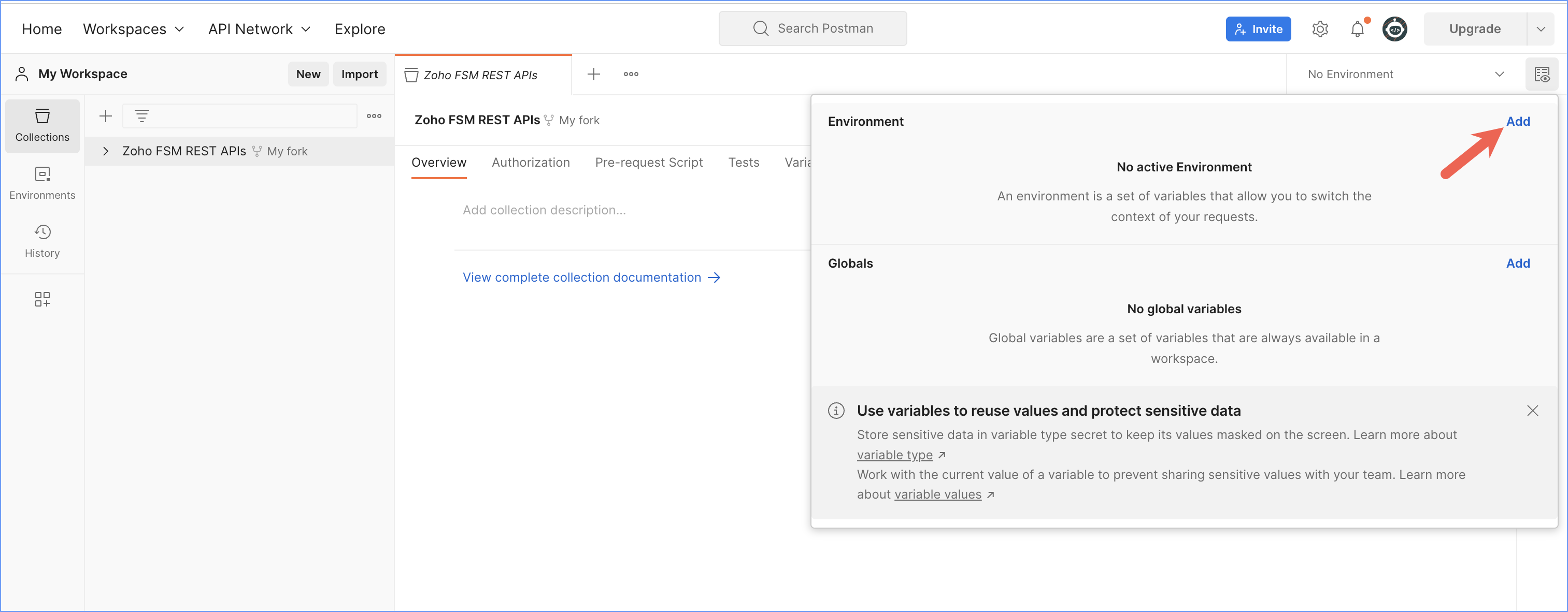Click the filter collections icon
Screen dimensions: 1568x612
pos(142,115)
